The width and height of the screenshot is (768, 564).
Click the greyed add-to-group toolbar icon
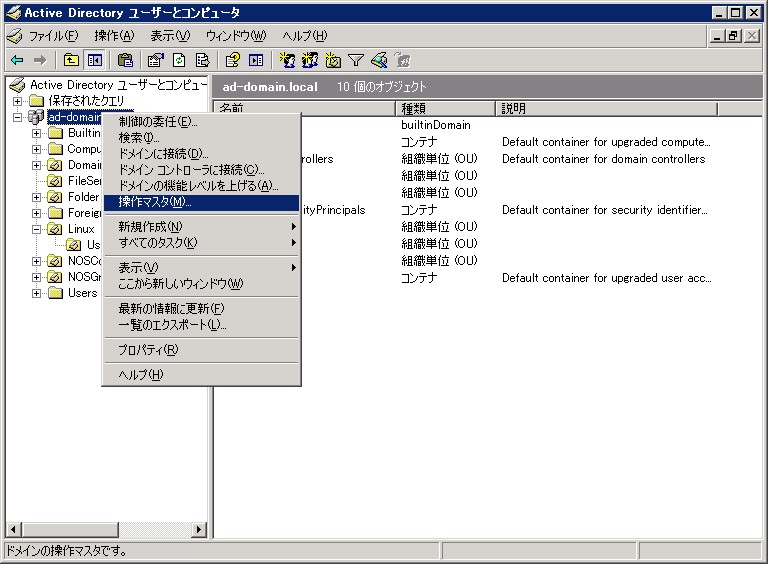point(403,60)
